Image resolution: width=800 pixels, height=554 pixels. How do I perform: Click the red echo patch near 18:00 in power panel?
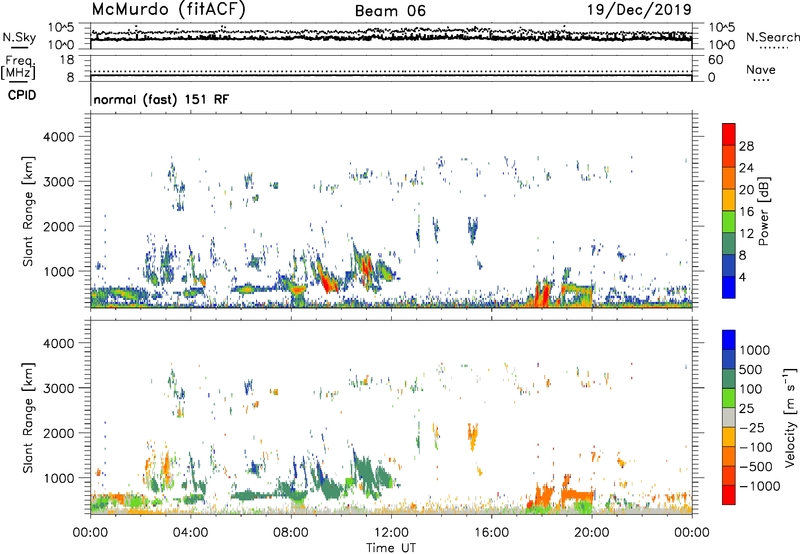(x=543, y=295)
